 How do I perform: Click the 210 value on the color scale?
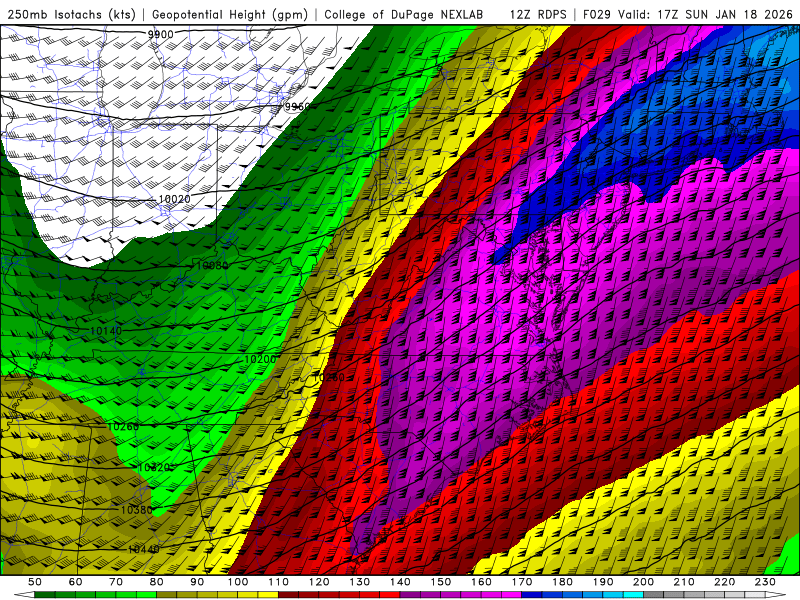point(684,582)
